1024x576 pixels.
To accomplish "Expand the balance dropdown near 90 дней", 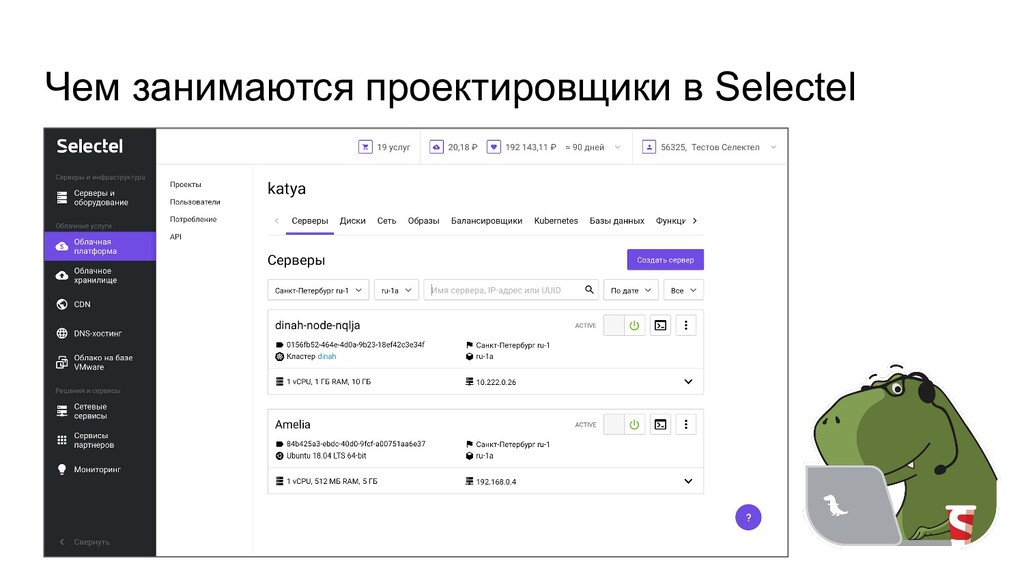I will (617, 148).
